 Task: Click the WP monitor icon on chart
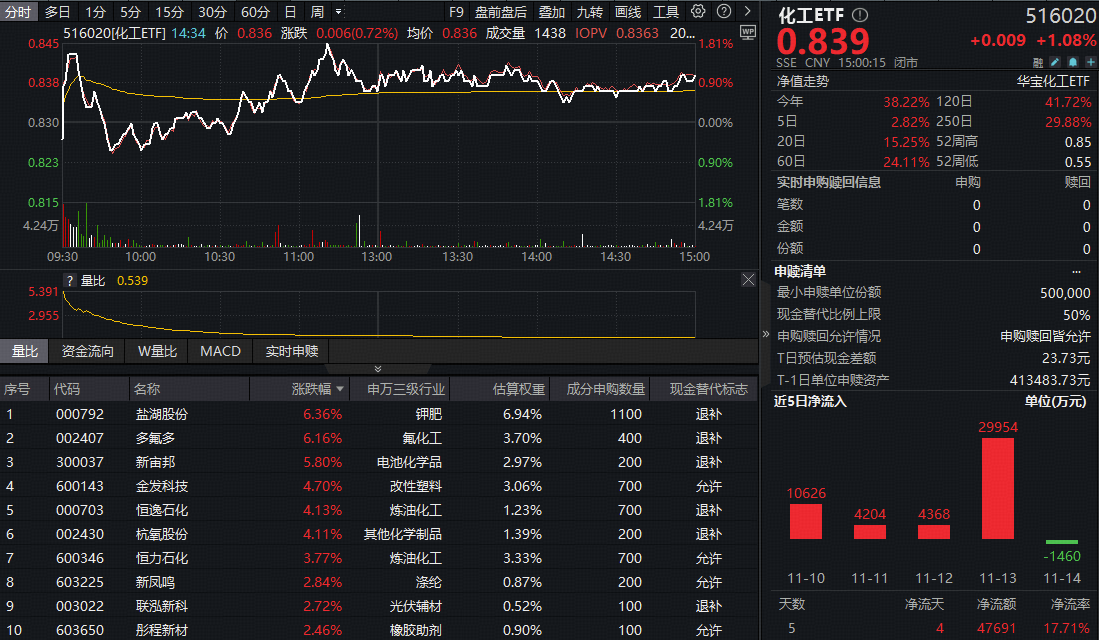tap(748, 32)
